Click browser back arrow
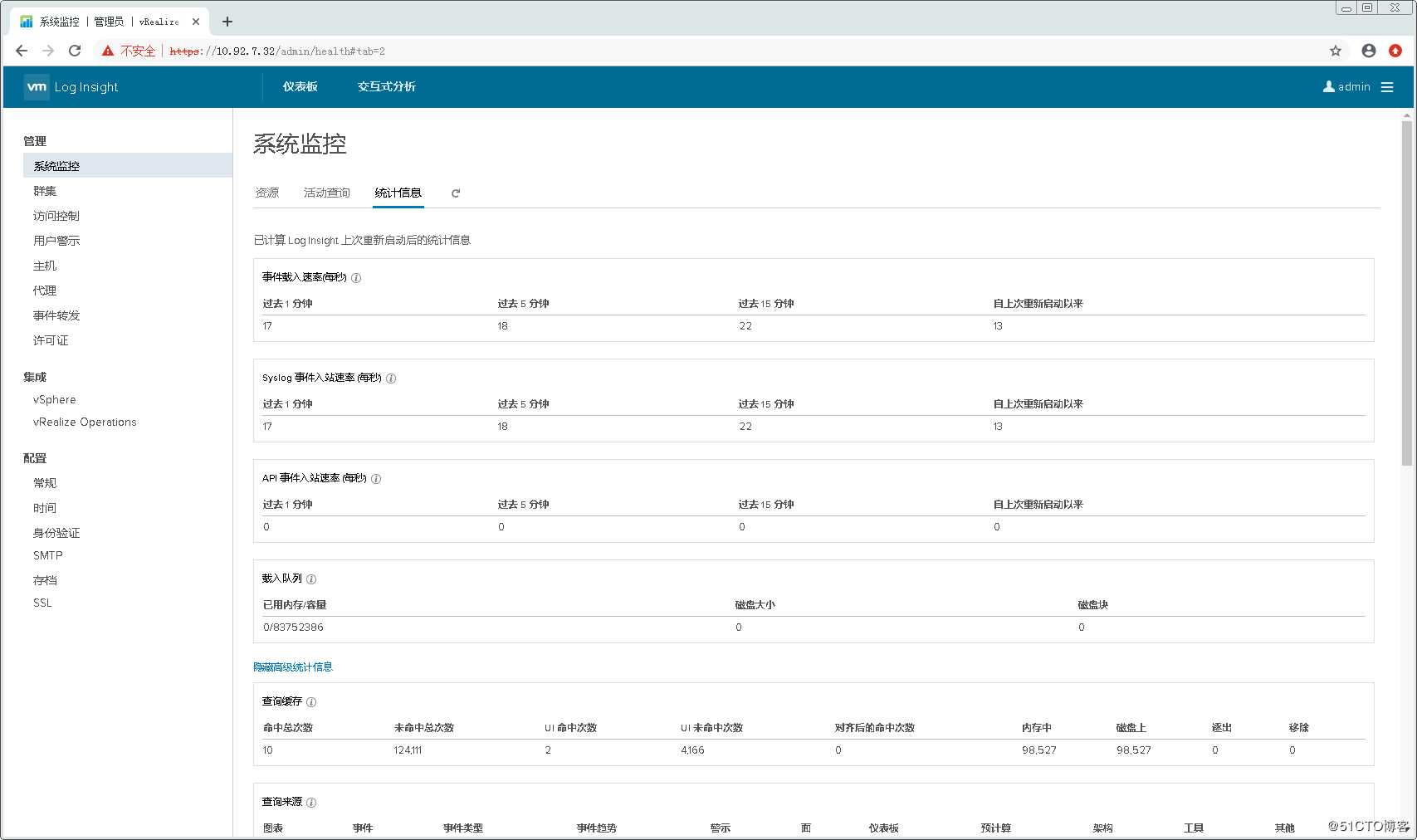1417x840 pixels. [22, 51]
